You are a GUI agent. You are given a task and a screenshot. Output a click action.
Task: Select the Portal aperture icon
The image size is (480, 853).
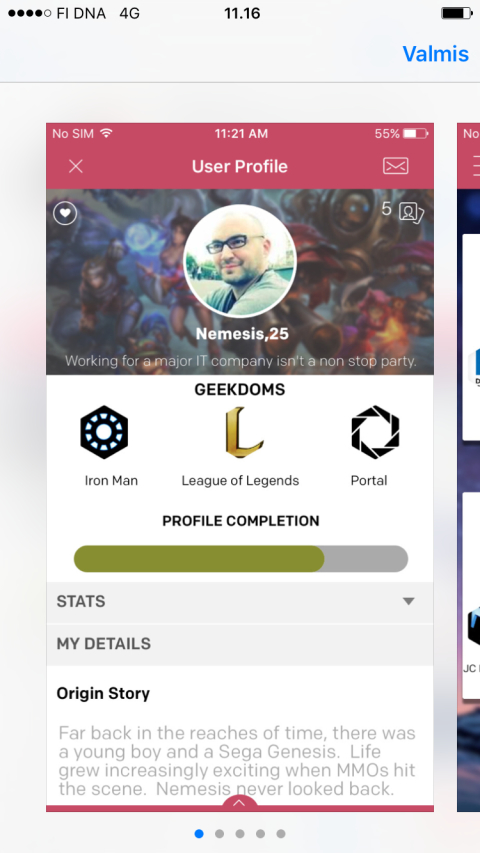coord(375,432)
